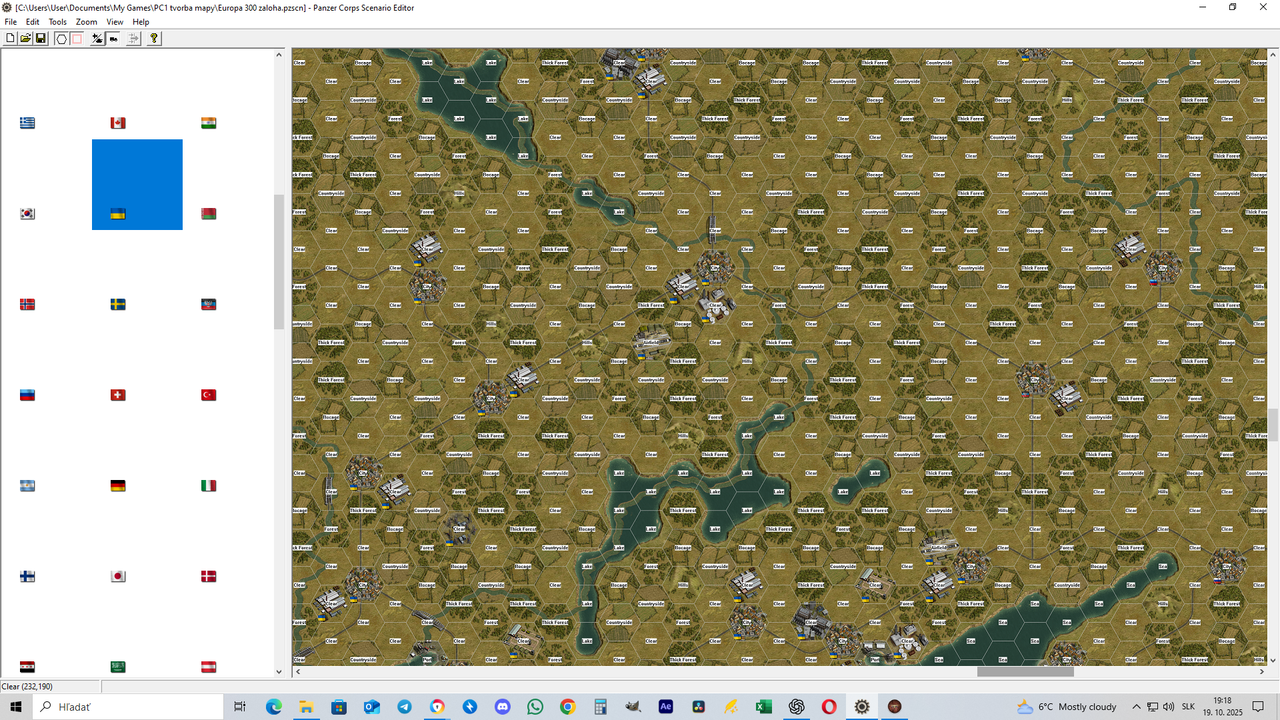Open the clock showing 19:18
This screenshot has height=720, width=1280.
[1222, 706]
